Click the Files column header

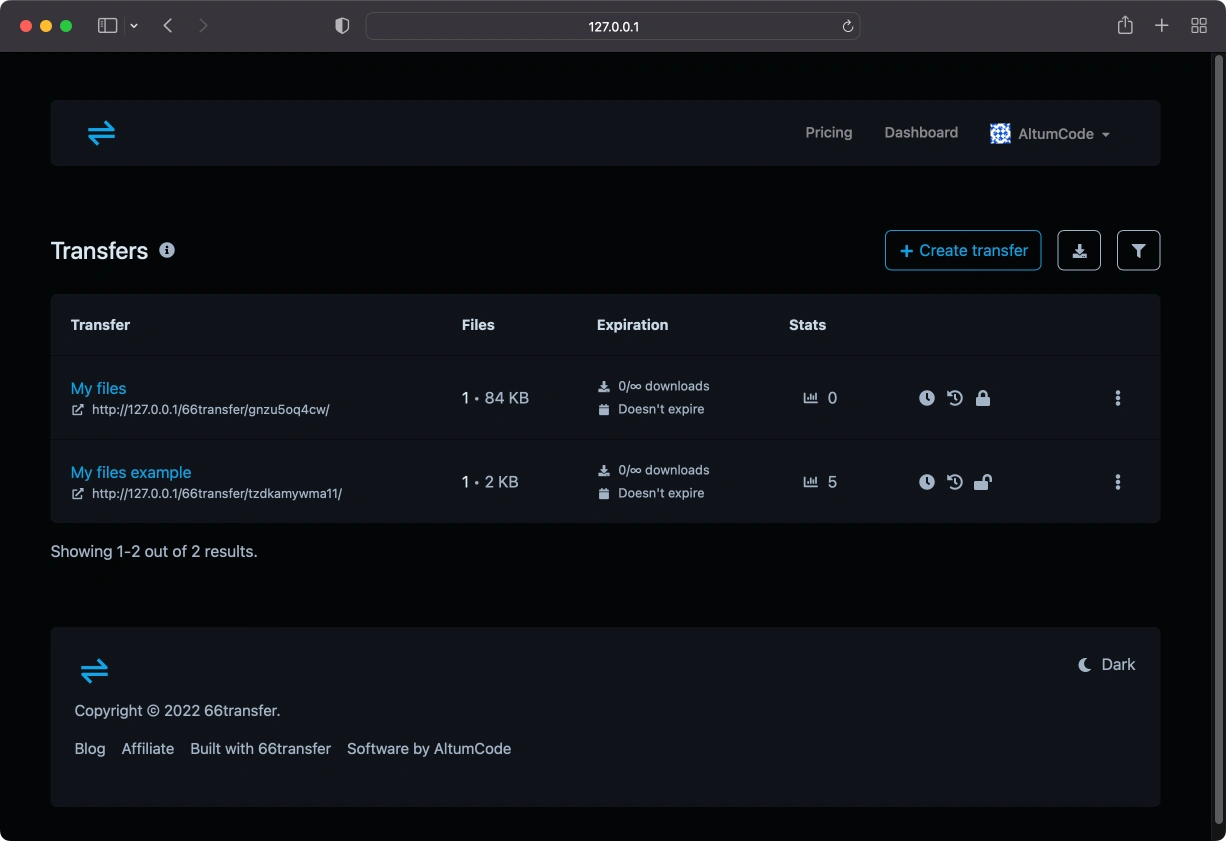click(478, 325)
